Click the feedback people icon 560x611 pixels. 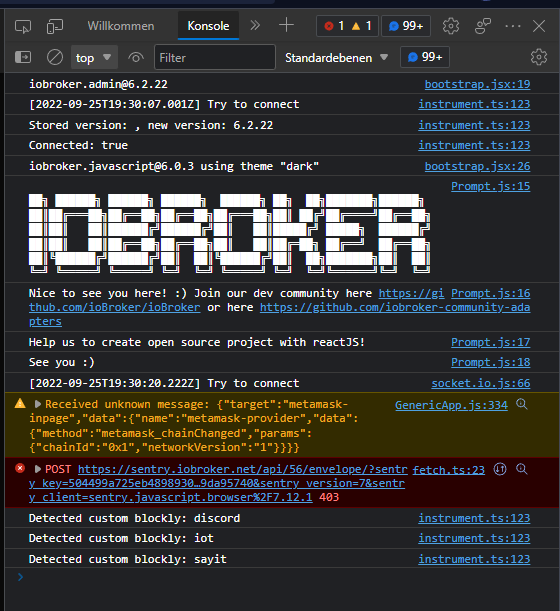tap(482, 26)
